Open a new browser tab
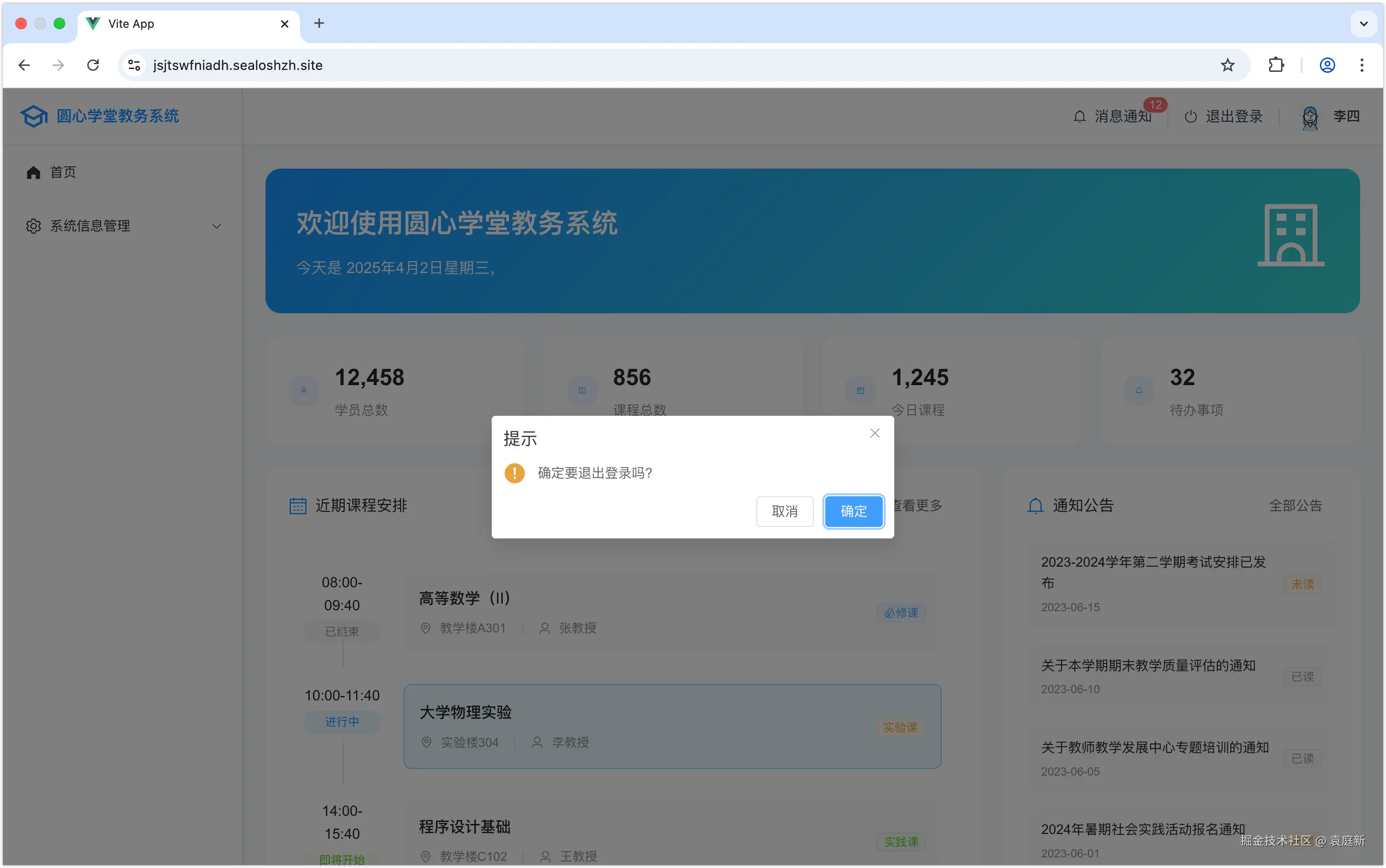This screenshot has width=1386, height=868. [x=319, y=23]
